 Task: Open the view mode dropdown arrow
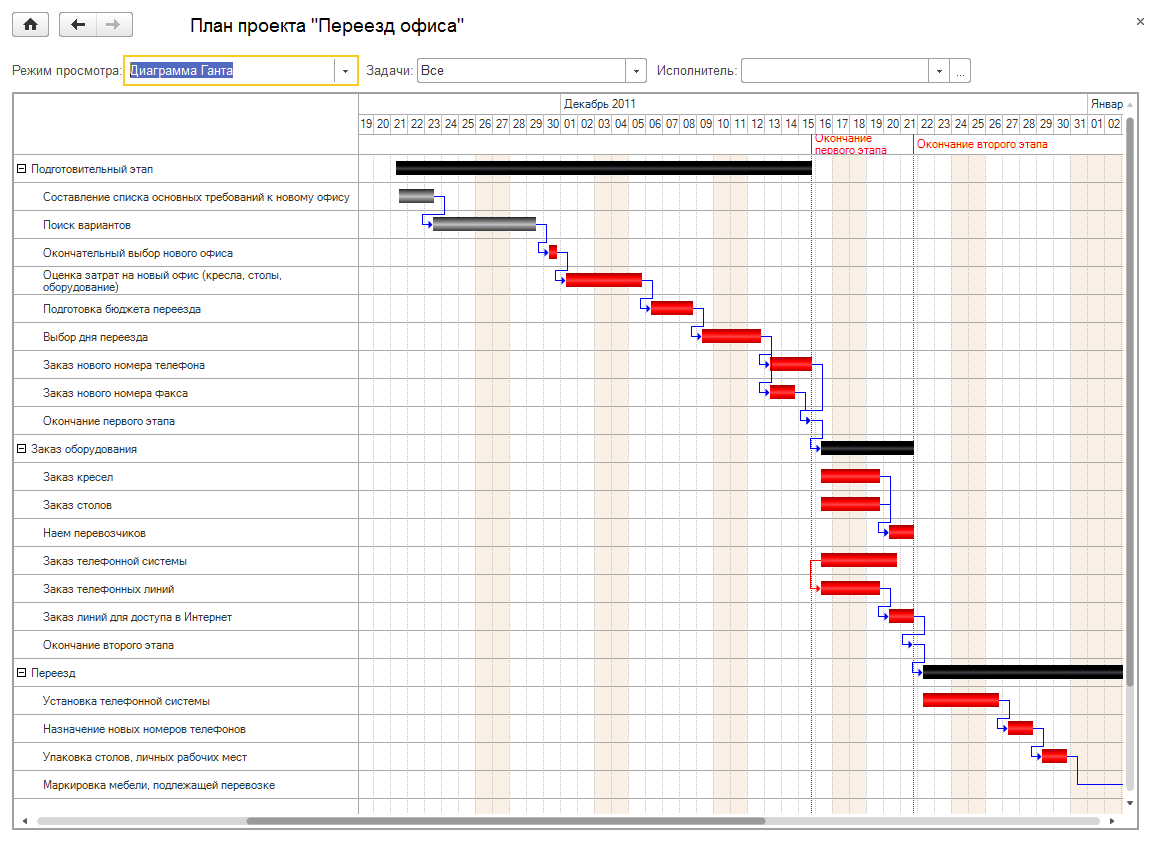[345, 71]
